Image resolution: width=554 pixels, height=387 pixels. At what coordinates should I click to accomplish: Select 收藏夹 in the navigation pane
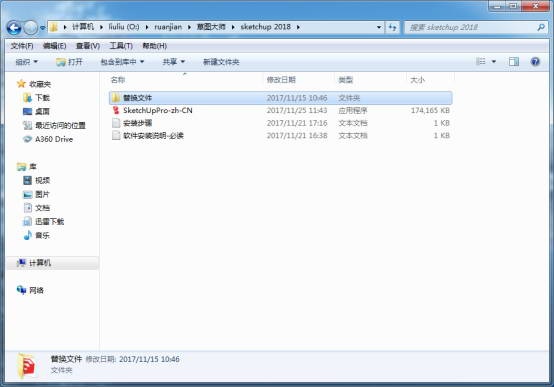pyautogui.click(x=34, y=84)
